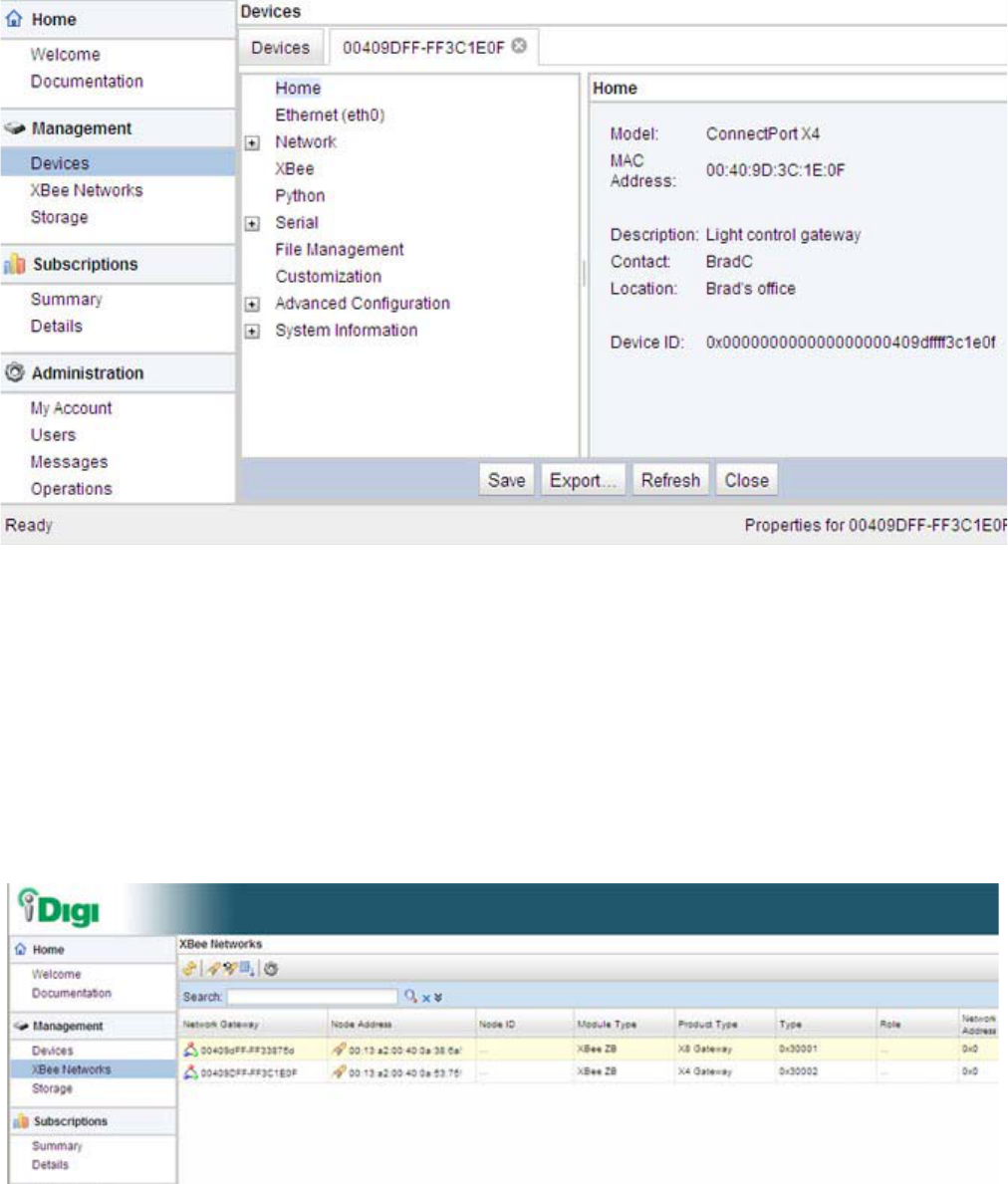Screen dimensions: 1008x1184
Task: Click the magnifier search icon beside Search field
Action: click(410, 997)
